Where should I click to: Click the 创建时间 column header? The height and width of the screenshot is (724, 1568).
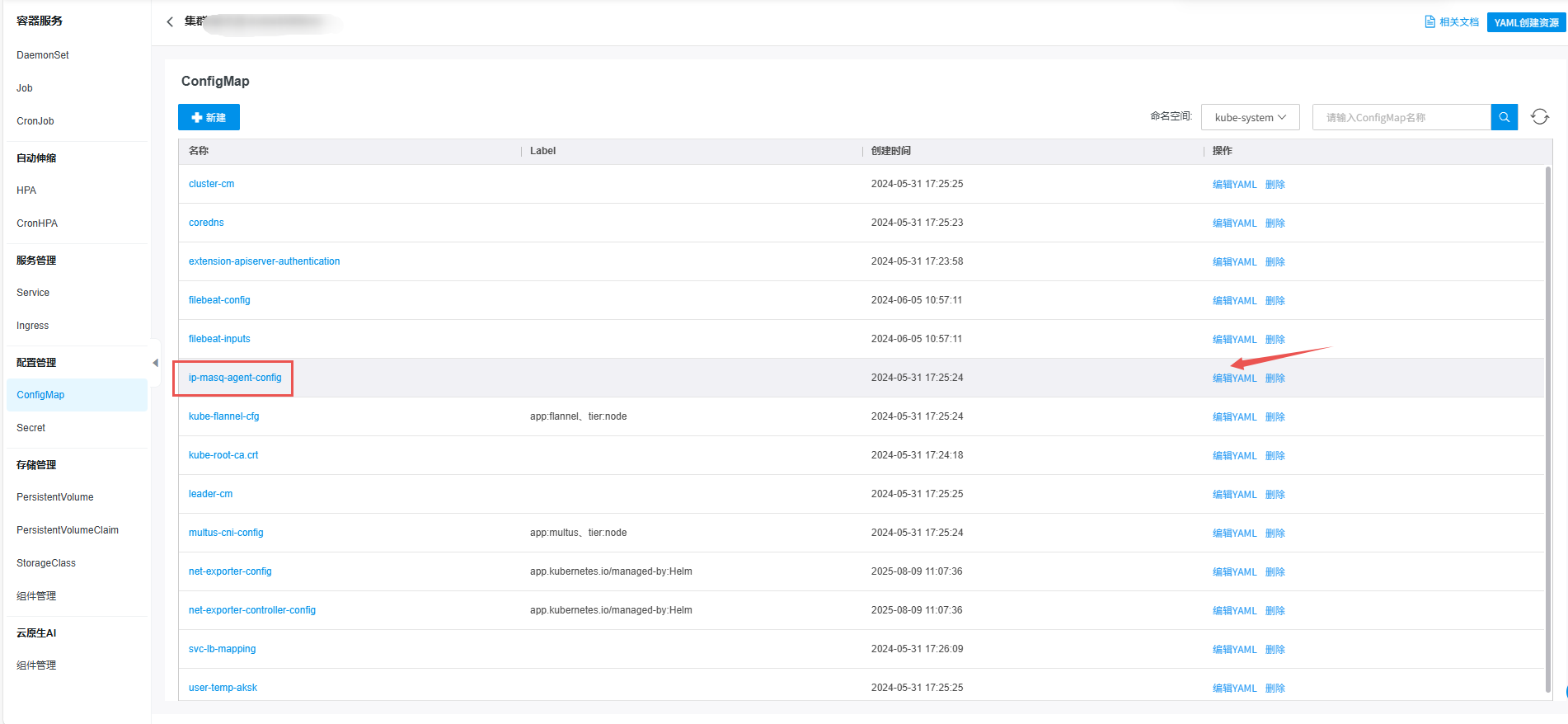tap(891, 151)
